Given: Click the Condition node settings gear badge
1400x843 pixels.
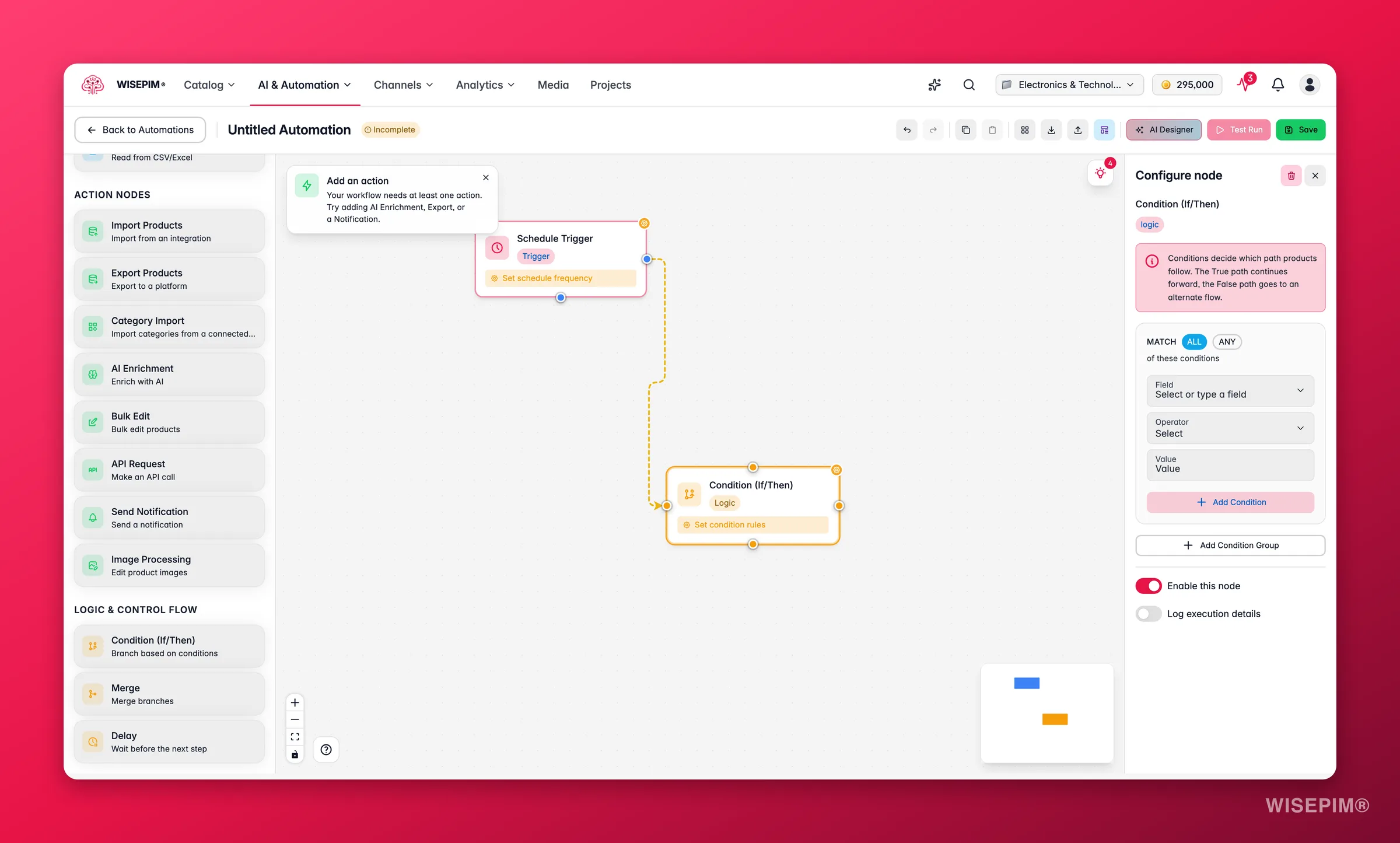Looking at the screenshot, I should pyautogui.click(x=836, y=470).
